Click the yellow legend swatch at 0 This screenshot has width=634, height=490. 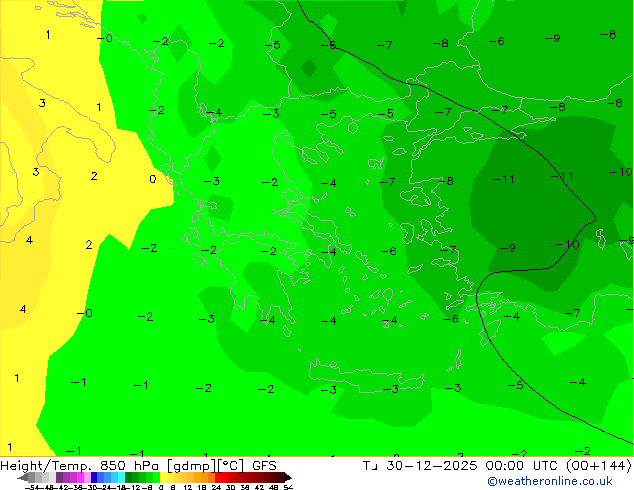[x=164, y=477]
